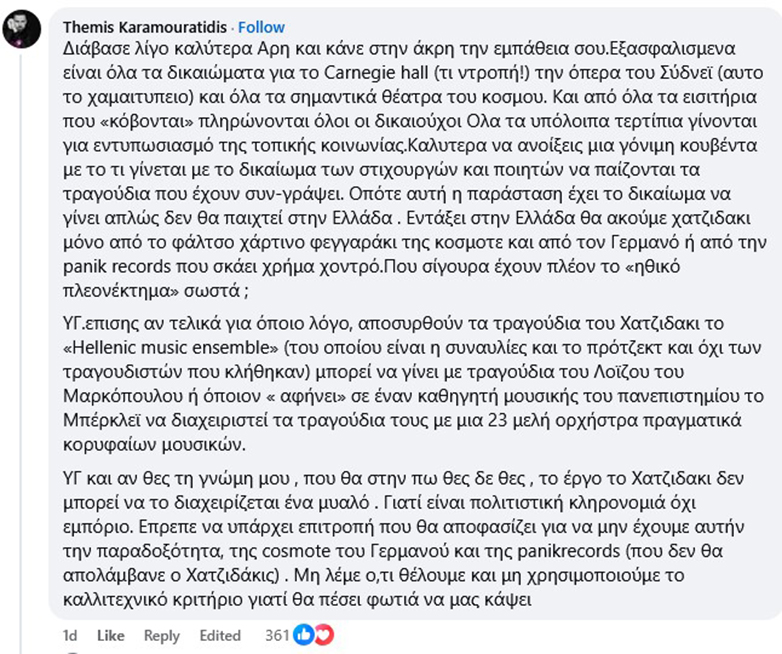782x654 pixels.
Task: View the comment's Edited history
Action: coord(220,635)
